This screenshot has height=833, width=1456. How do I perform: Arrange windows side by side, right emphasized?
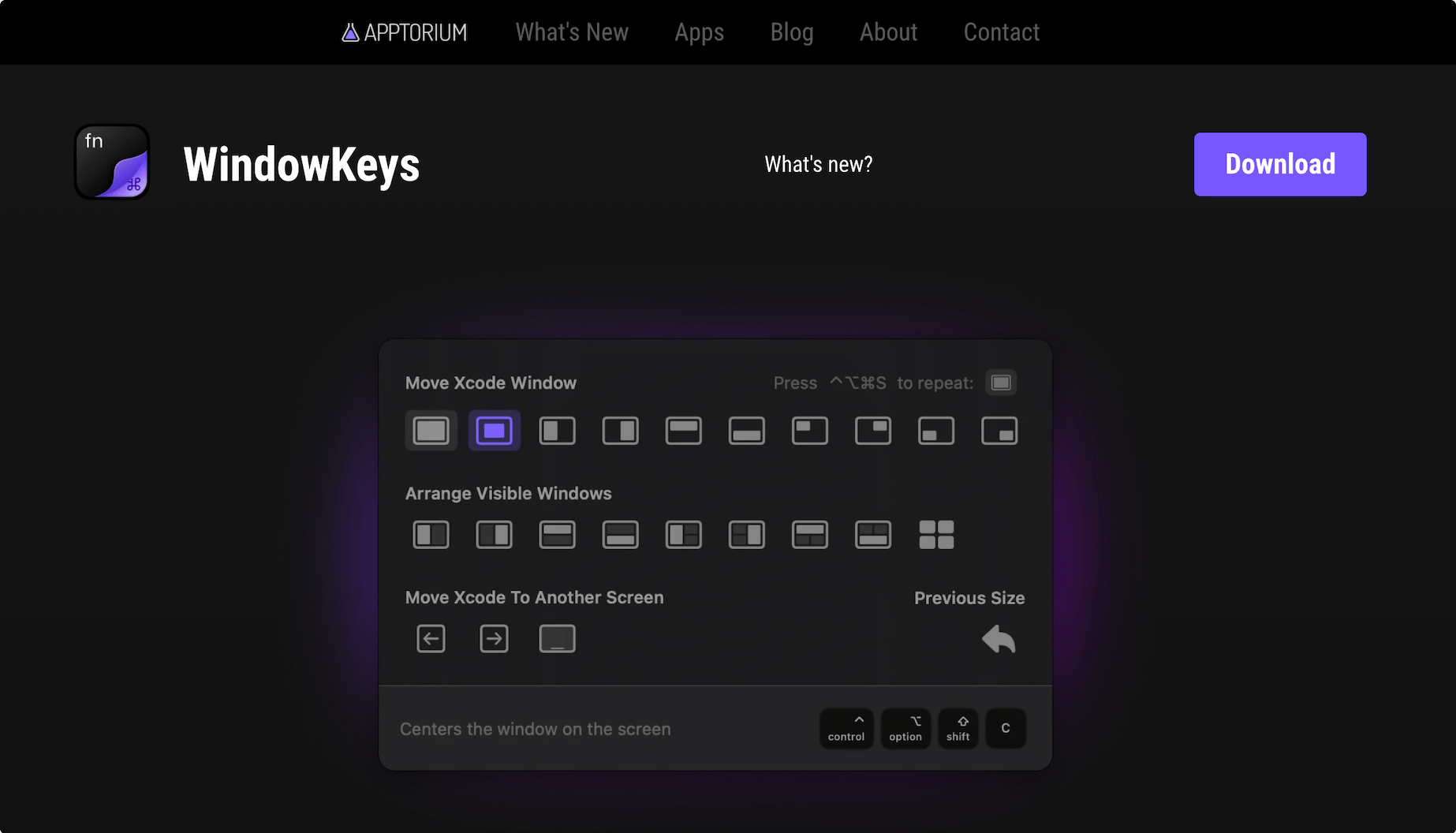click(x=495, y=535)
